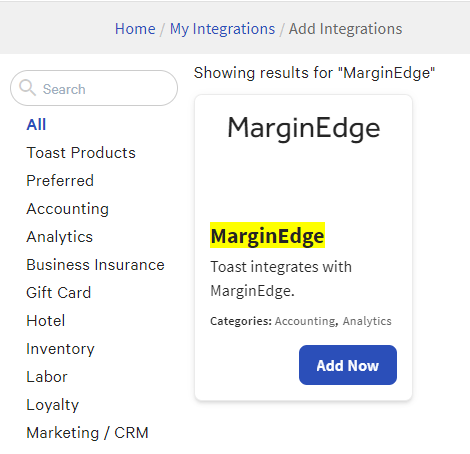Screen dimensions: 470x454
Task: Click the search magnifier icon
Action: (27, 88)
